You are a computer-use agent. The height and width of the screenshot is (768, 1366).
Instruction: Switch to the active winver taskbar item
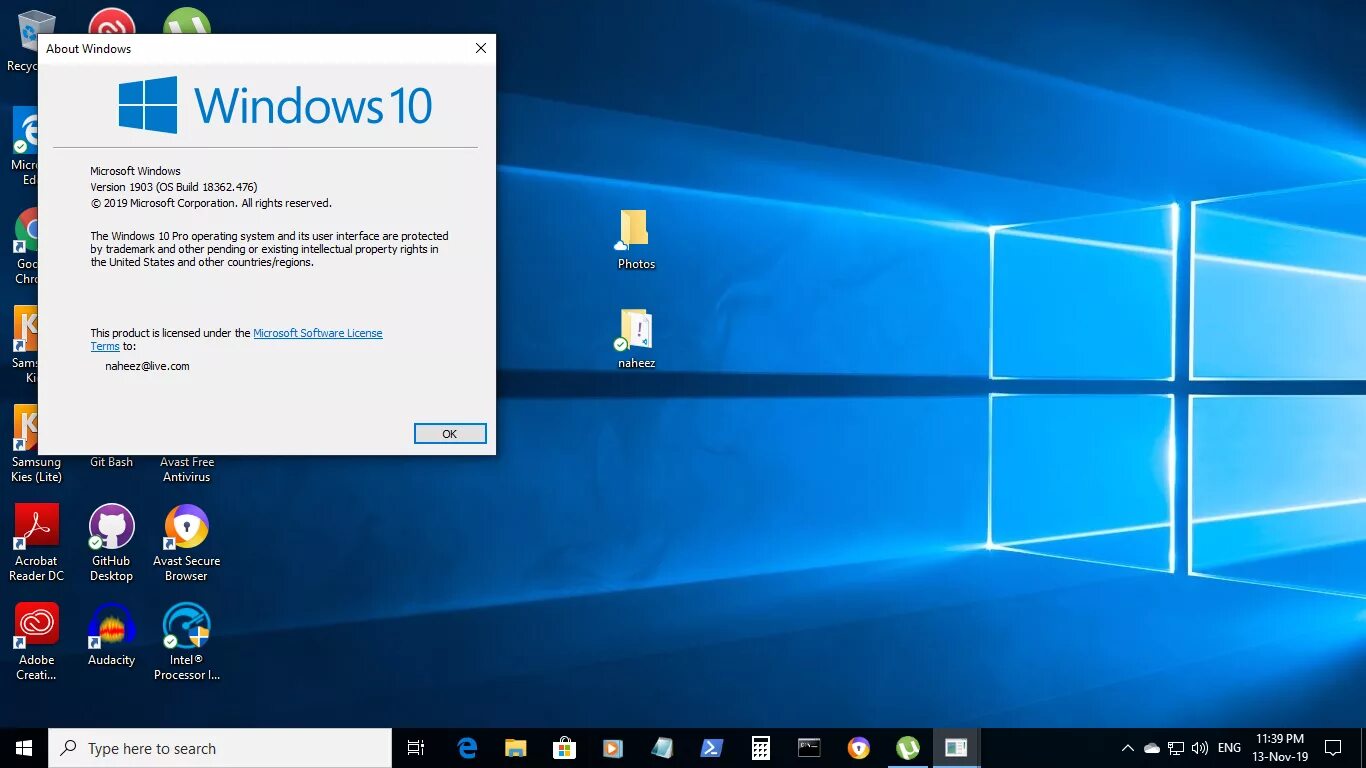(x=956, y=748)
